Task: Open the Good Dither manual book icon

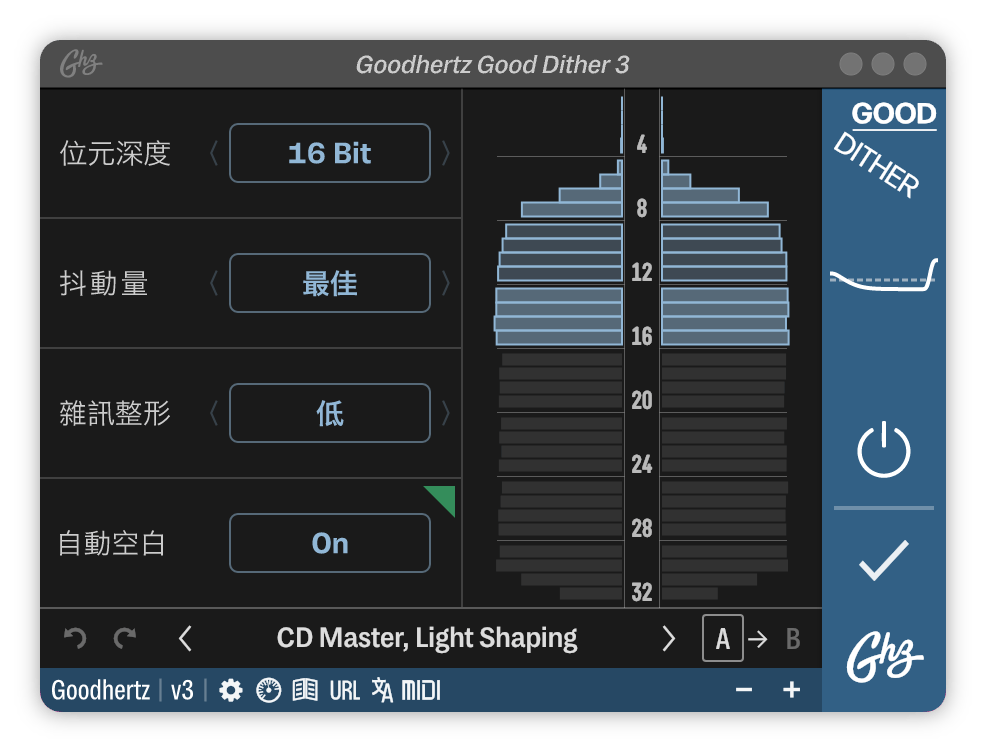Action: [x=304, y=690]
